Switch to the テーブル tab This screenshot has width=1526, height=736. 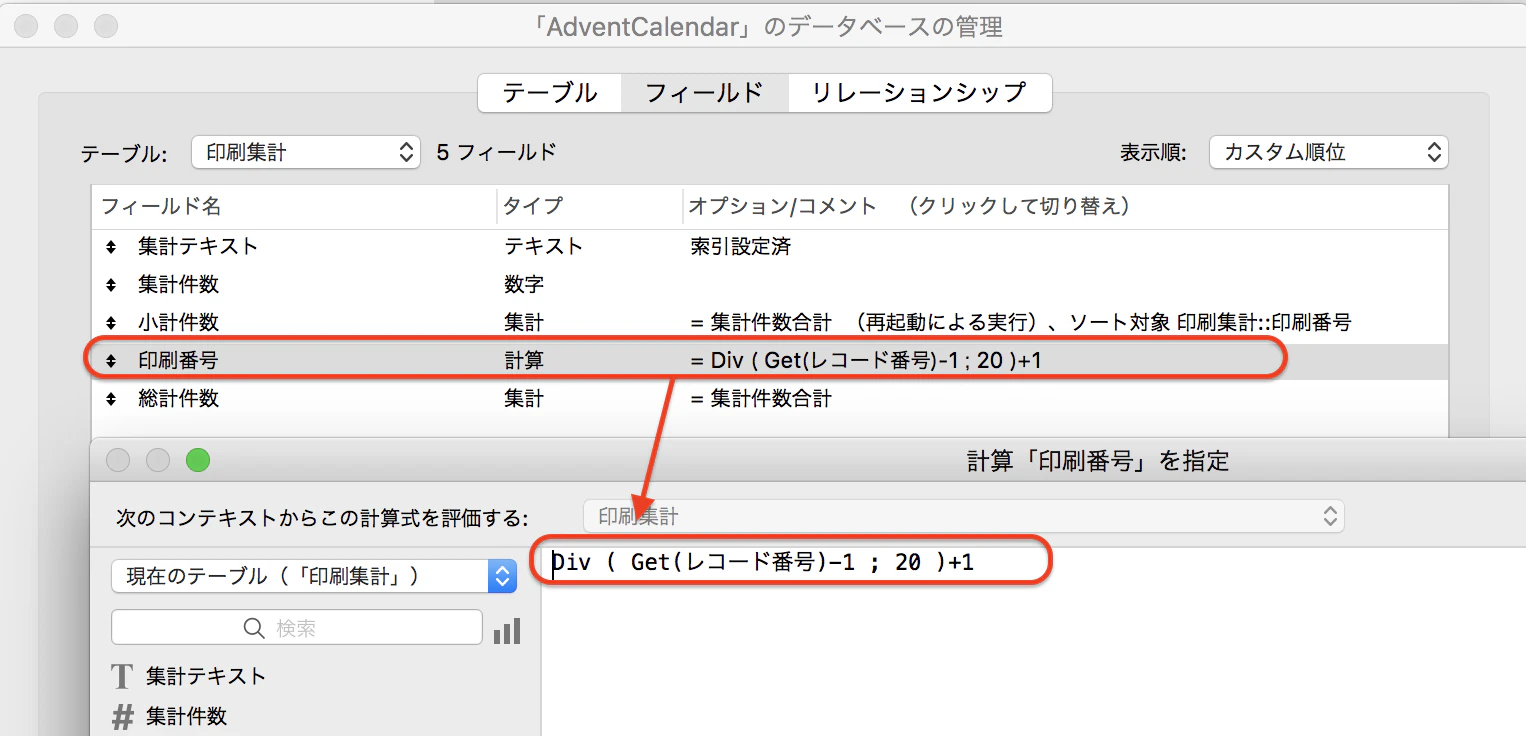550,93
